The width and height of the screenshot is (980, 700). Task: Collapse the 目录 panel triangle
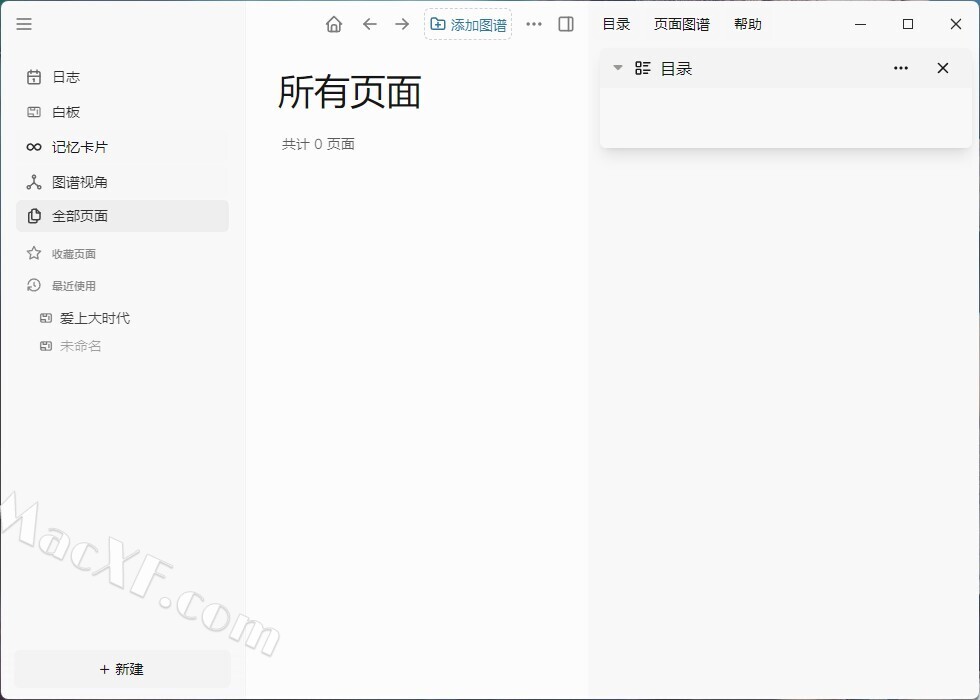pos(618,68)
